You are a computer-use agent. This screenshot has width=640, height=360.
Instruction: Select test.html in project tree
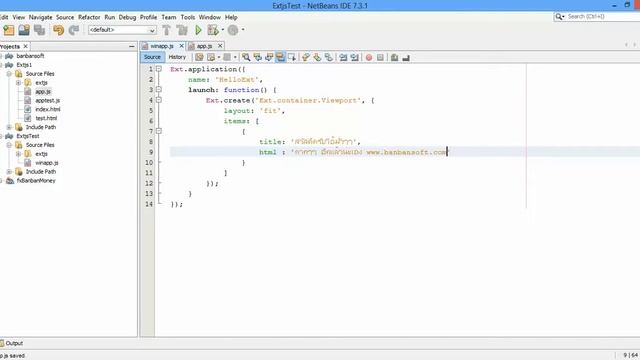pos(46,118)
